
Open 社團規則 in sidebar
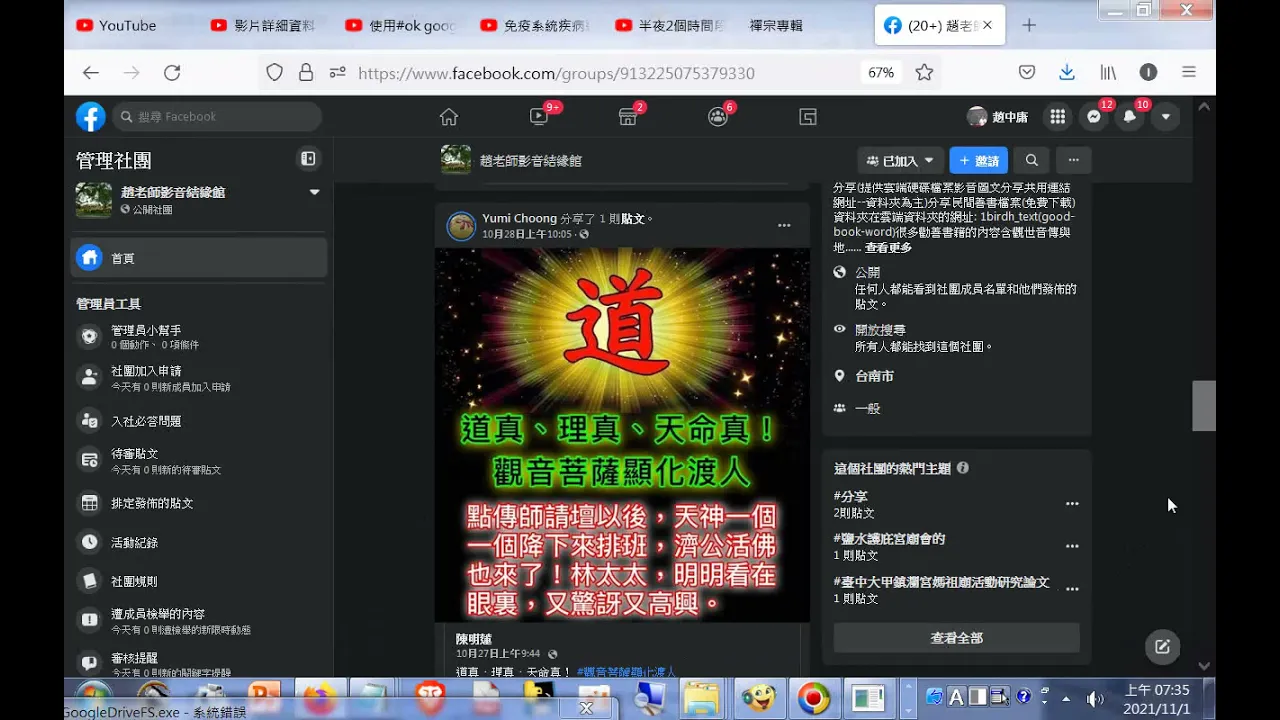(199, 581)
